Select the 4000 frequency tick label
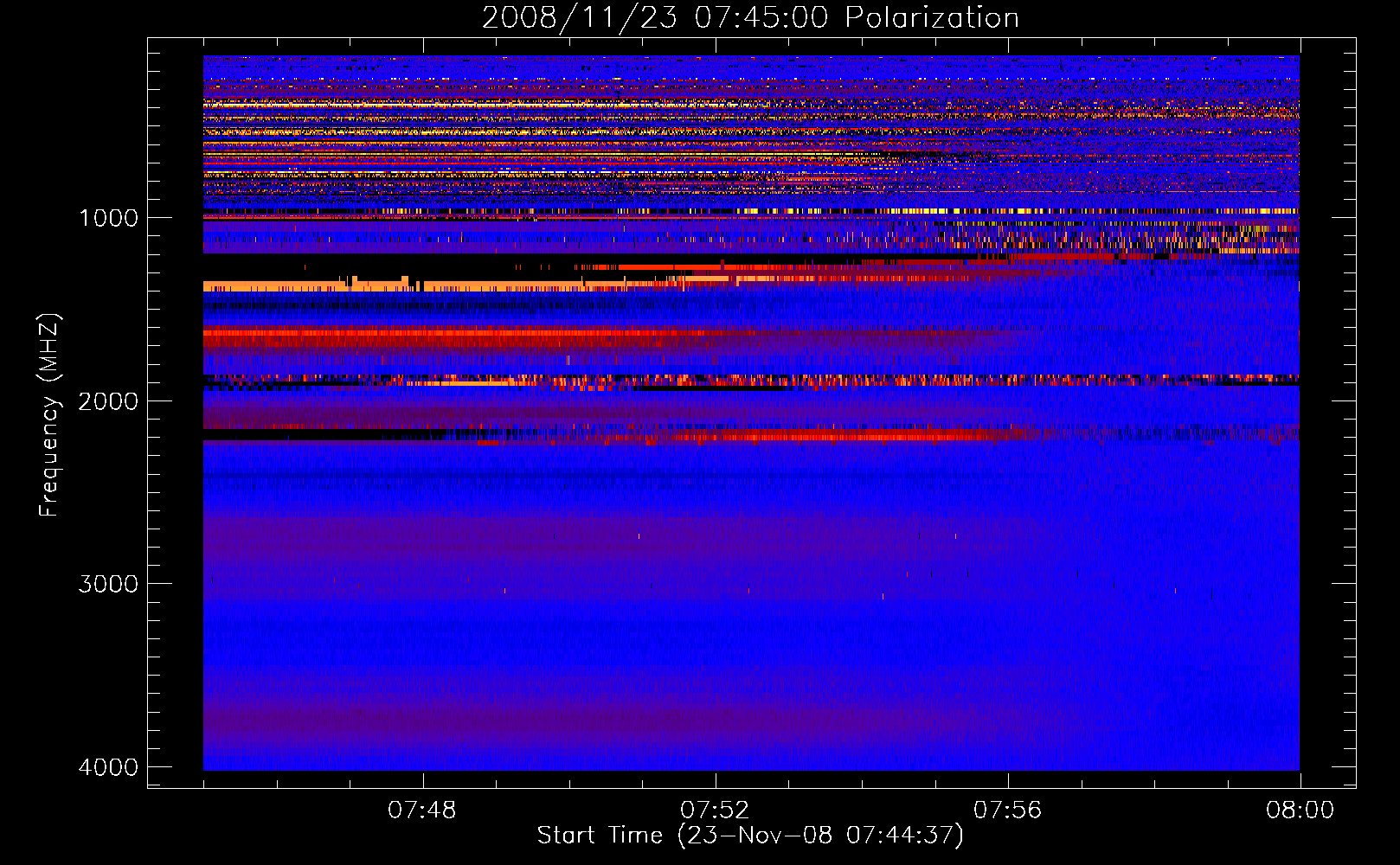The image size is (1400, 865). point(109,767)
